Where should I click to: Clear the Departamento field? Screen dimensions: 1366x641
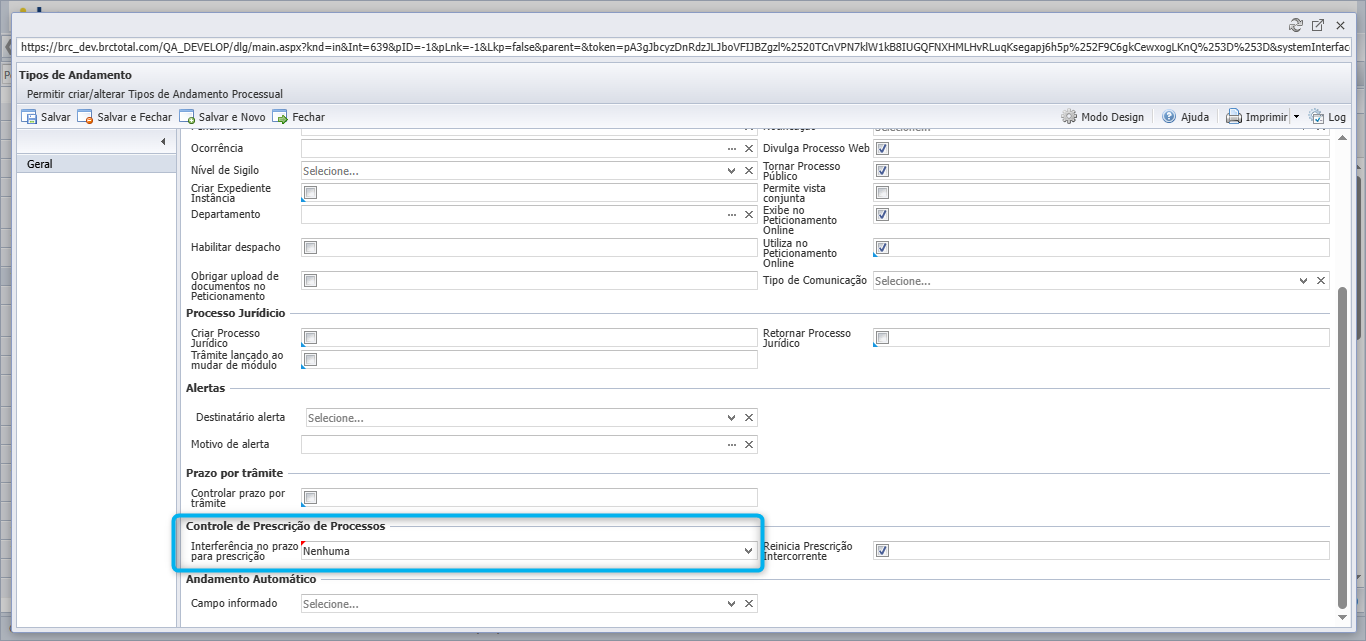(748, 215)
